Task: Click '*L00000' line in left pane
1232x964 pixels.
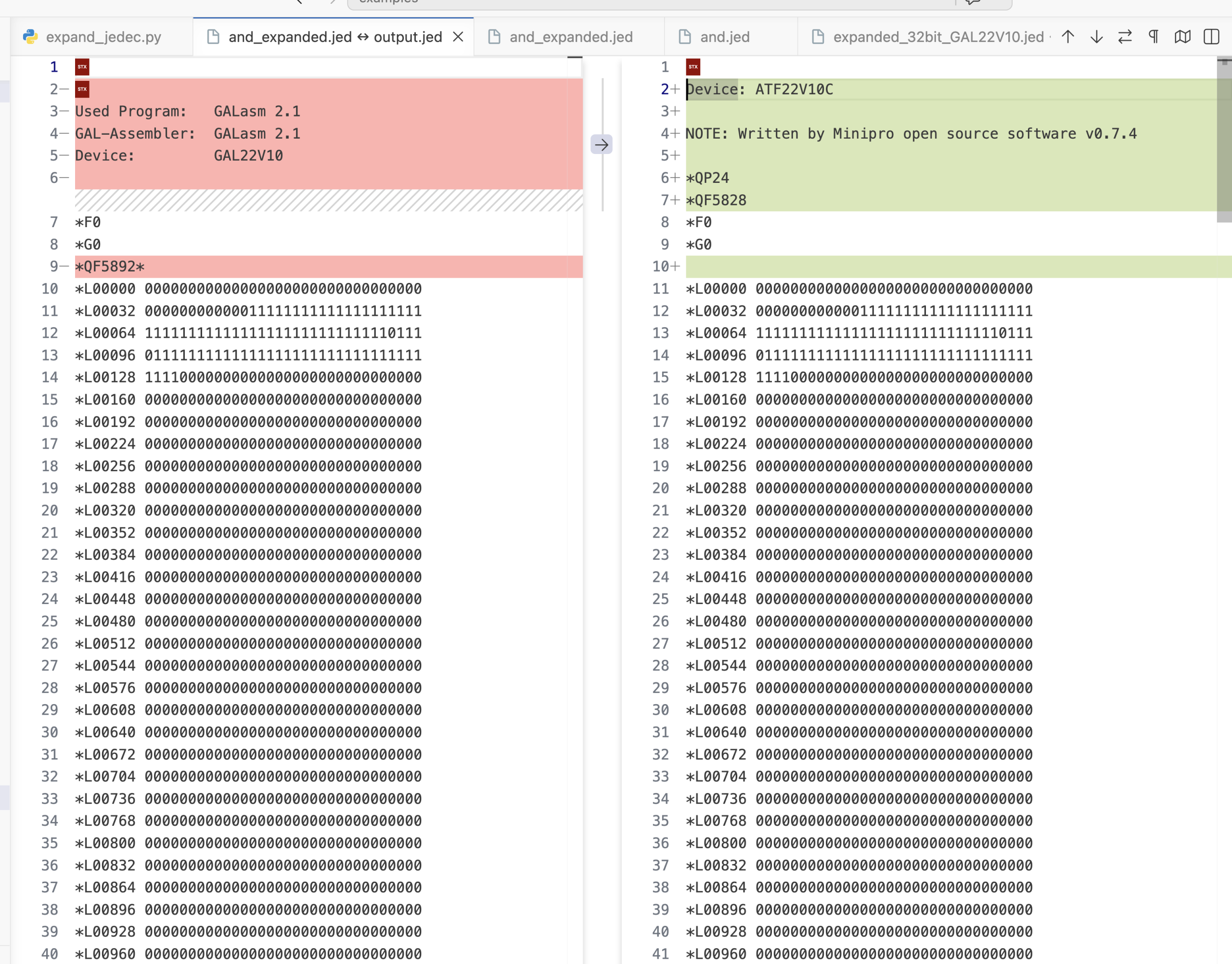Action: pos(248,289)
